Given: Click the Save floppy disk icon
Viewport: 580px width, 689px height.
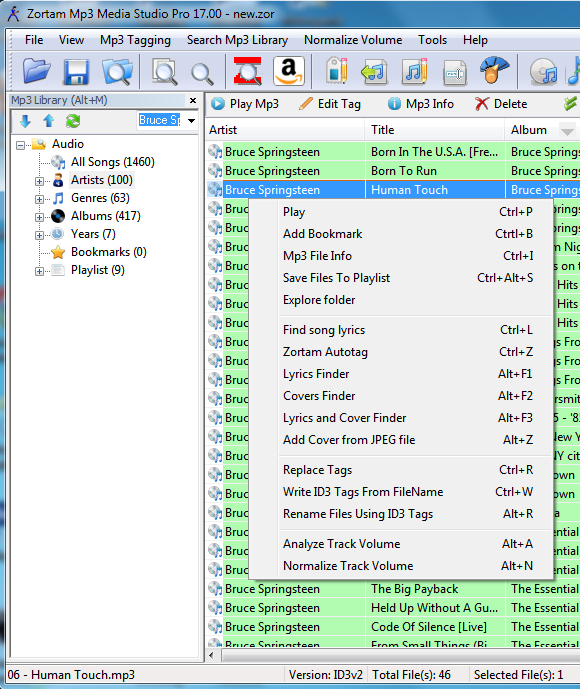Looking at the screenshot, I should (x=76, y=72).
